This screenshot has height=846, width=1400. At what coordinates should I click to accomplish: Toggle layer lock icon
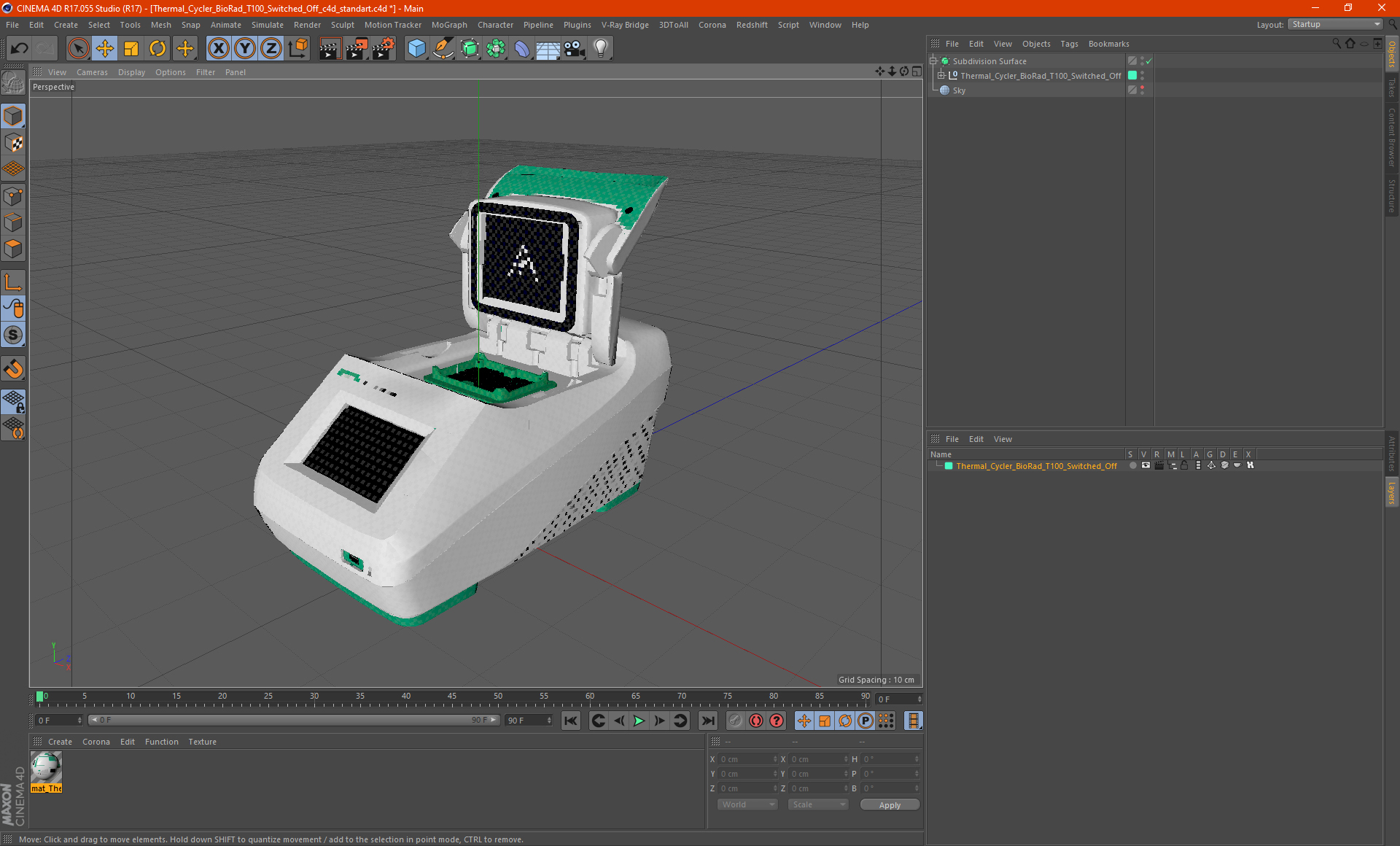(x=1185, y=465)
